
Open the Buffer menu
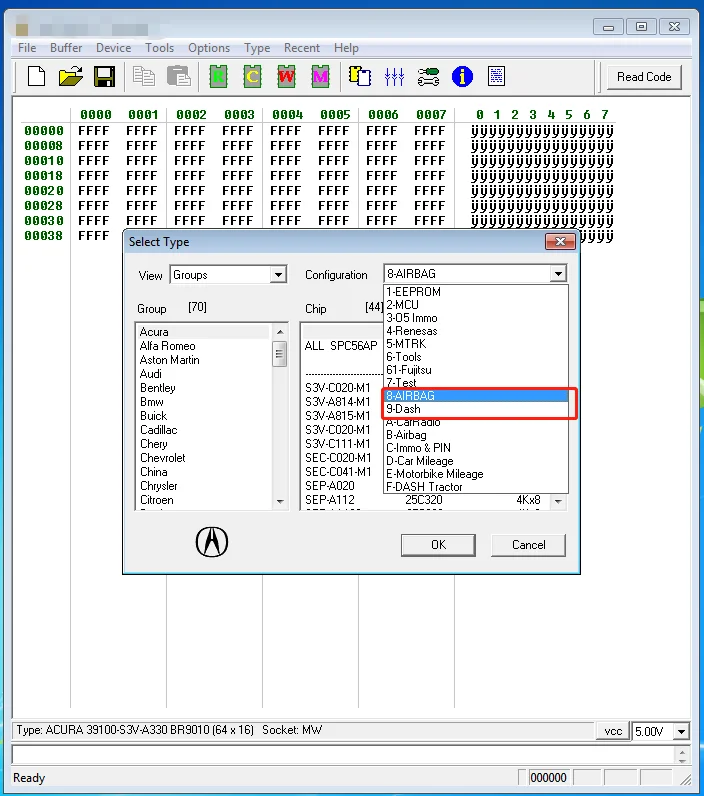point(66,48)
